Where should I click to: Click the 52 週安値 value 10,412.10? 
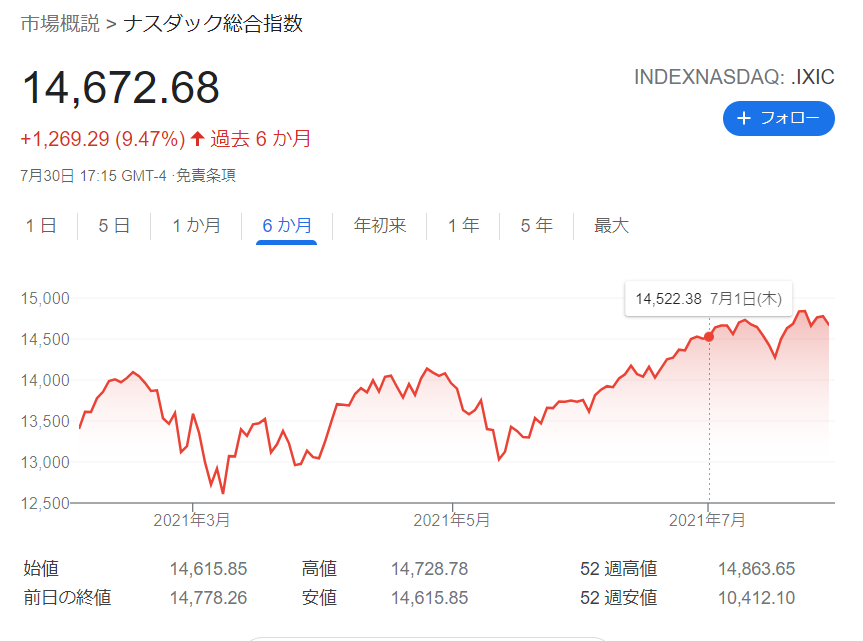click(756, 598)
